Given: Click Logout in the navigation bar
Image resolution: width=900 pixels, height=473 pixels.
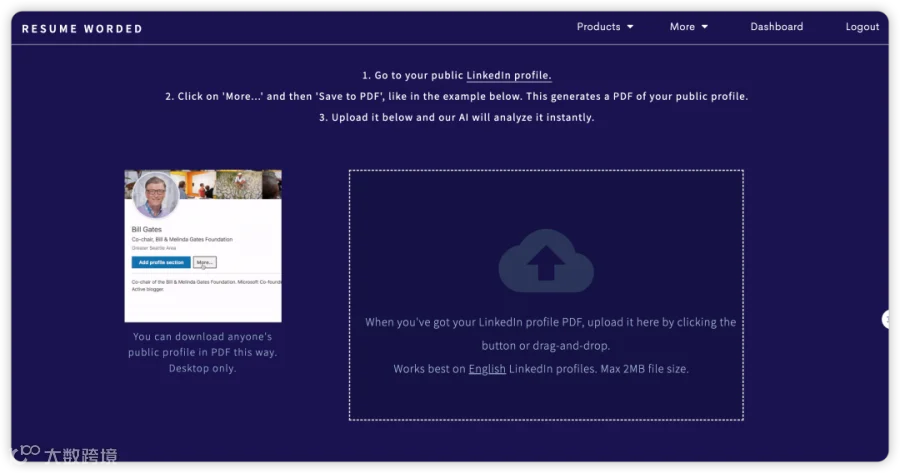Looking at the screenshot, I should click(x=862, y=27).
